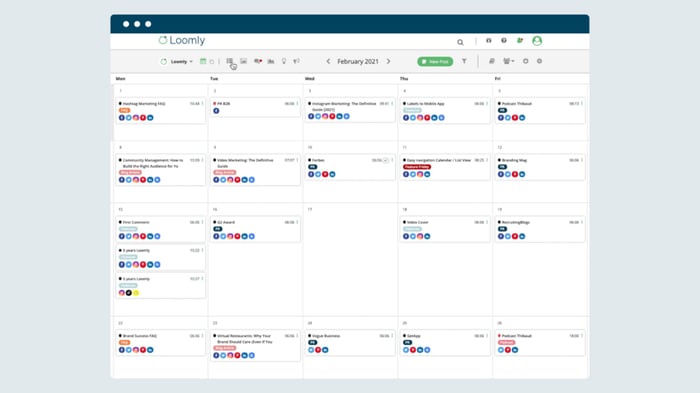
Task: Open Community Management post on day 8
Action: 153,163
